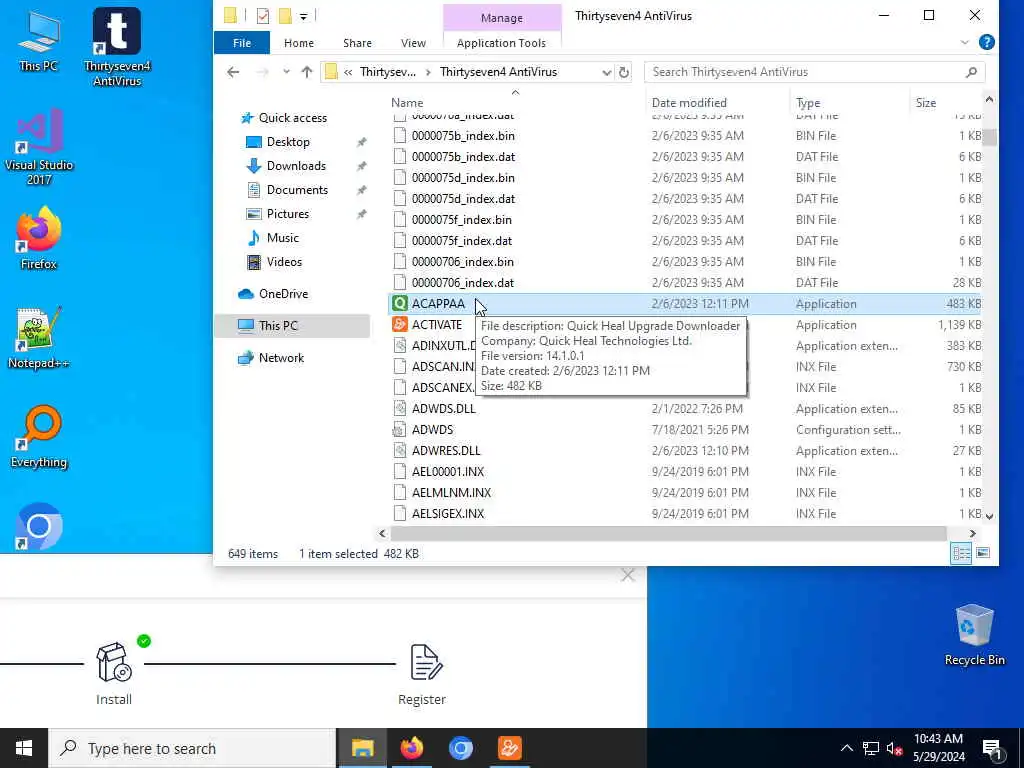Open Thirtyseven4 AntiVirus desktop shortcut
Viewport: 1024px width, 768px height.
pos(117,47)
